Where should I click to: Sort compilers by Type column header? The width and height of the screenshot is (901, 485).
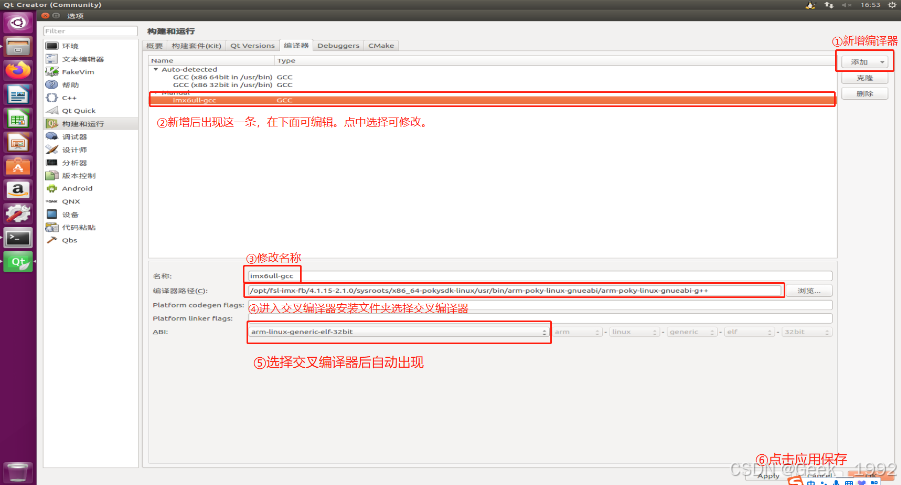point(555,60)
